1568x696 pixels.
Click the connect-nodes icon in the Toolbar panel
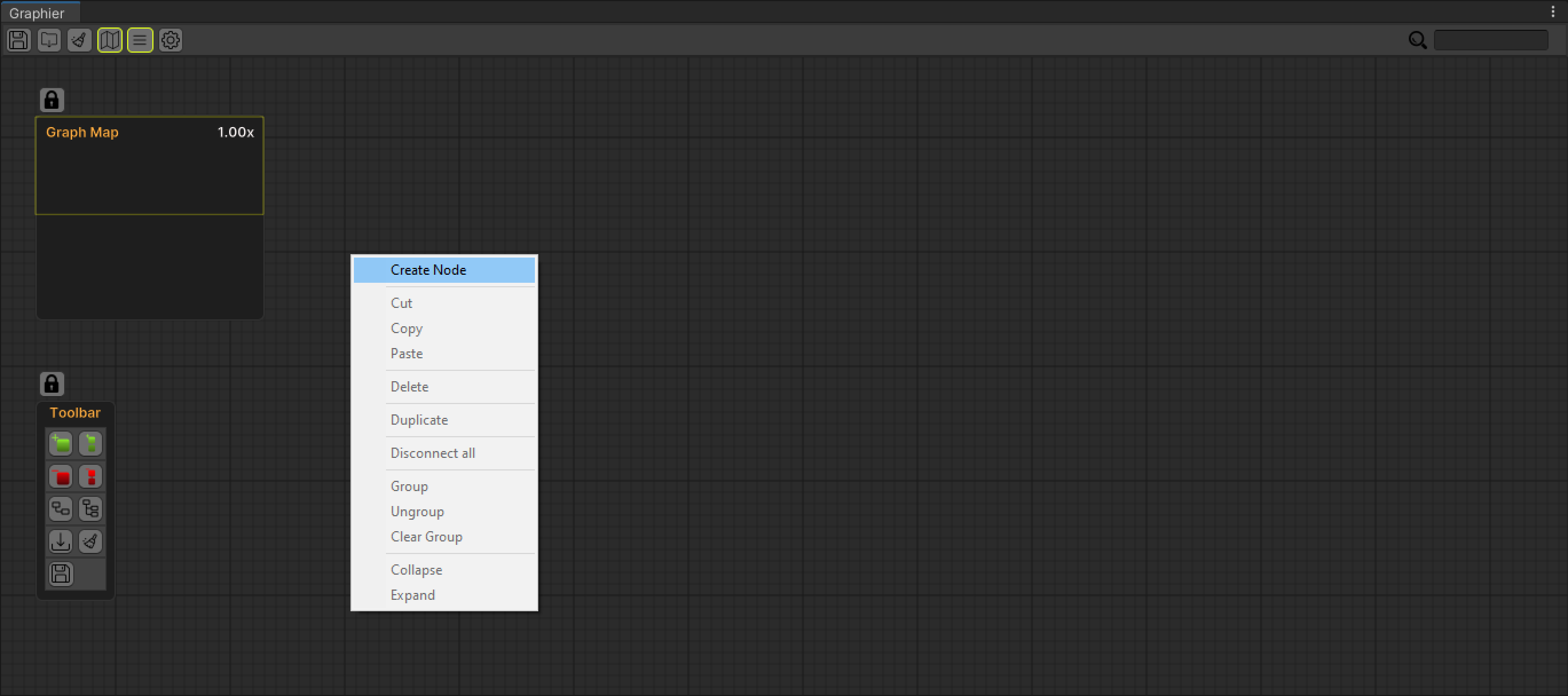(60, 509)
